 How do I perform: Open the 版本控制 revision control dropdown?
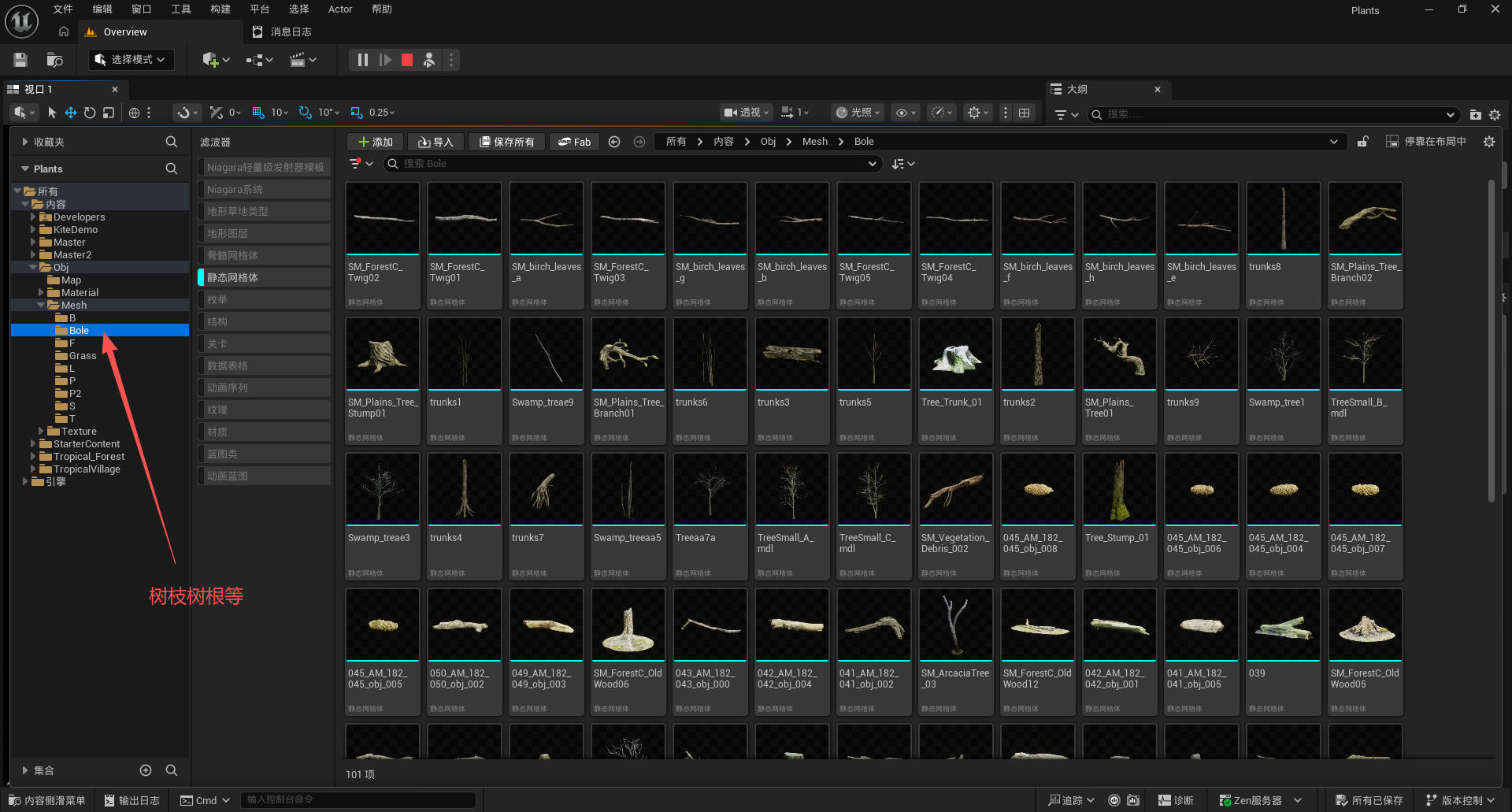coord(1460,800)
